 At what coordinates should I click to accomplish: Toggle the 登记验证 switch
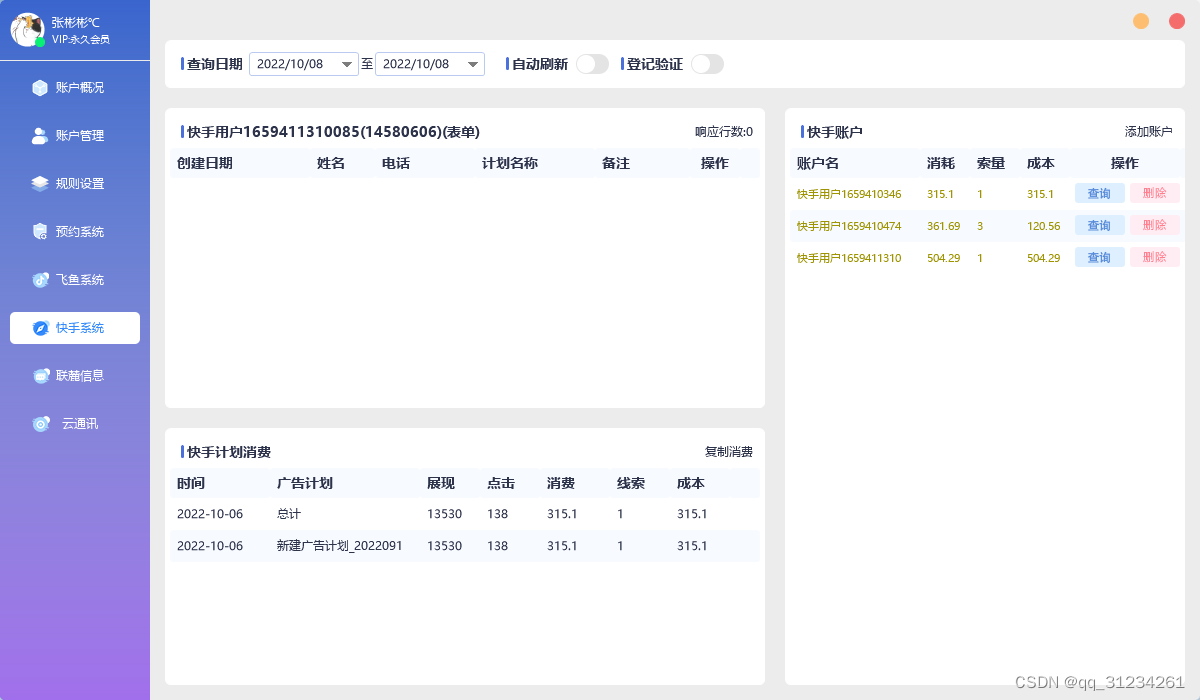click(x=707, y=64)
